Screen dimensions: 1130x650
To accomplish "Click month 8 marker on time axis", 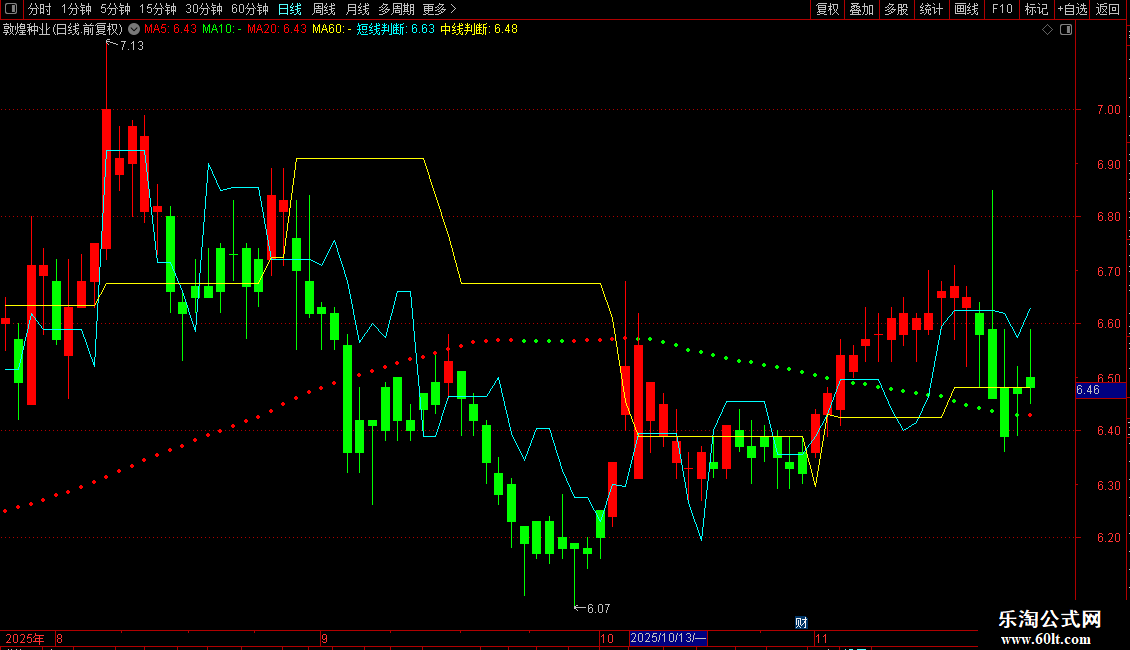I will (59, 638).
